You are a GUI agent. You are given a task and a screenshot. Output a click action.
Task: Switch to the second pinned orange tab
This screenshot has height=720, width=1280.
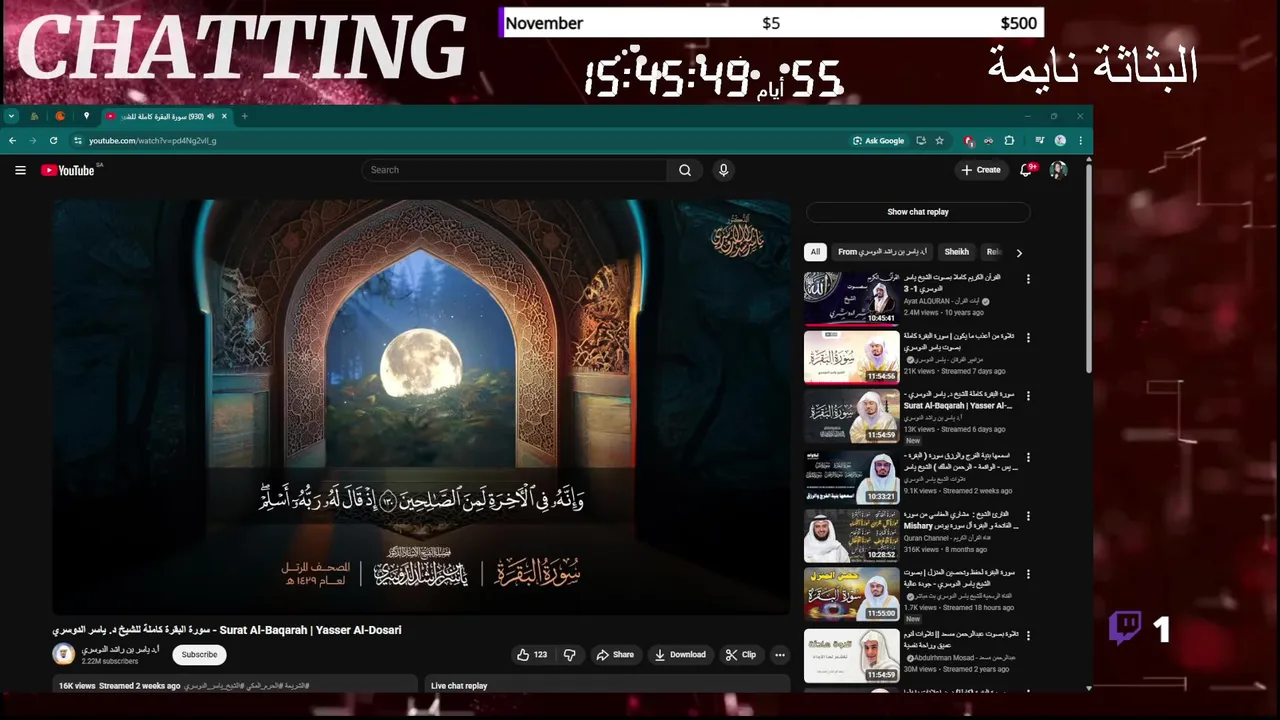pyautogui.click(x=60, y=116)
